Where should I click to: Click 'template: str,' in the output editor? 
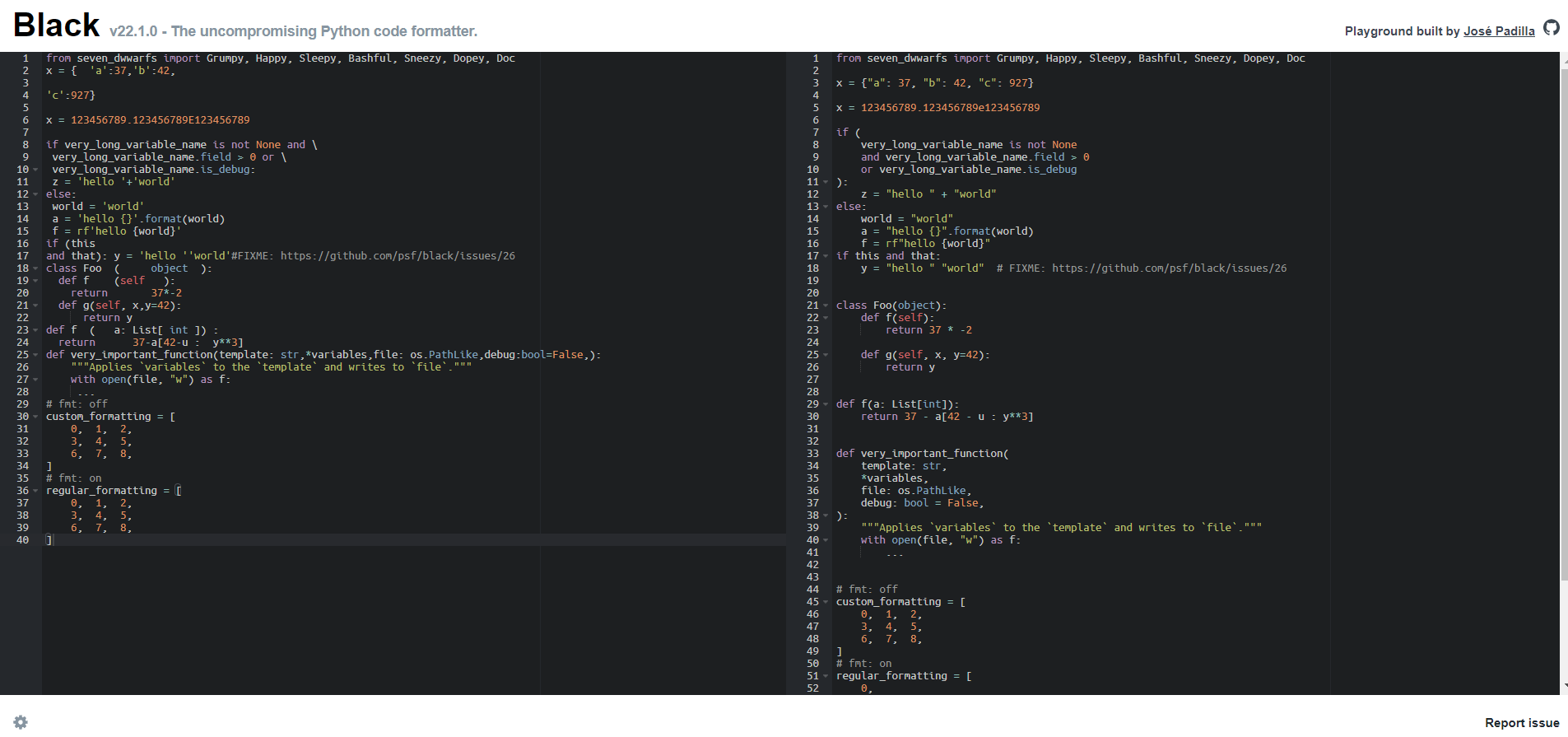[x=904, y=466]
